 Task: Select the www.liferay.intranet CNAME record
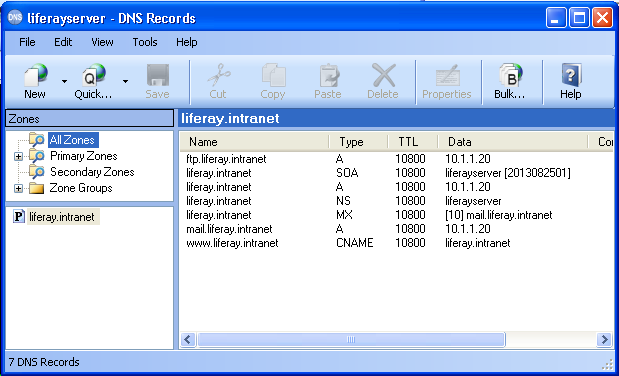tap(397, 243)
